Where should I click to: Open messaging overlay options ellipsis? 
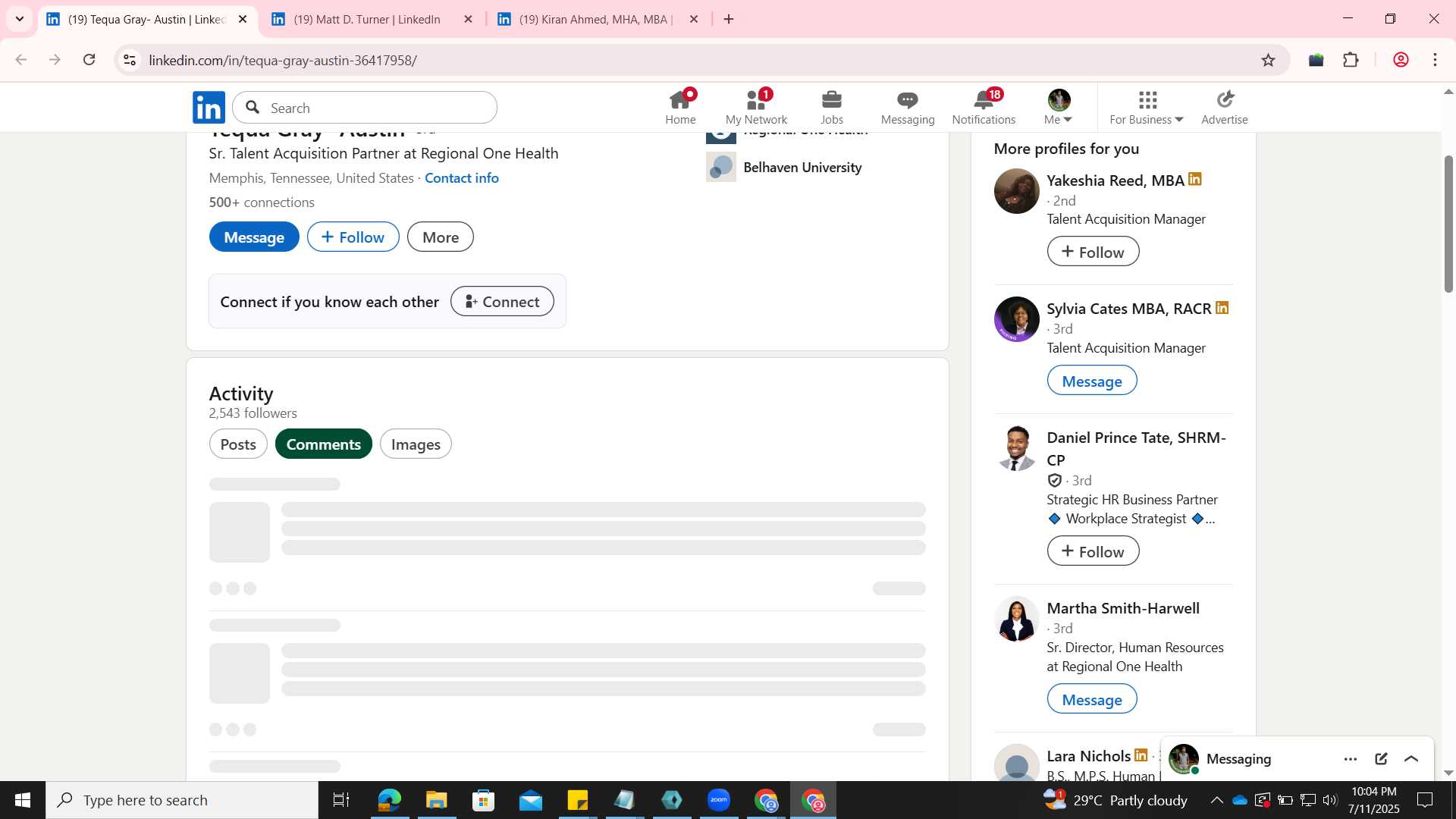tap(1350, 758)
